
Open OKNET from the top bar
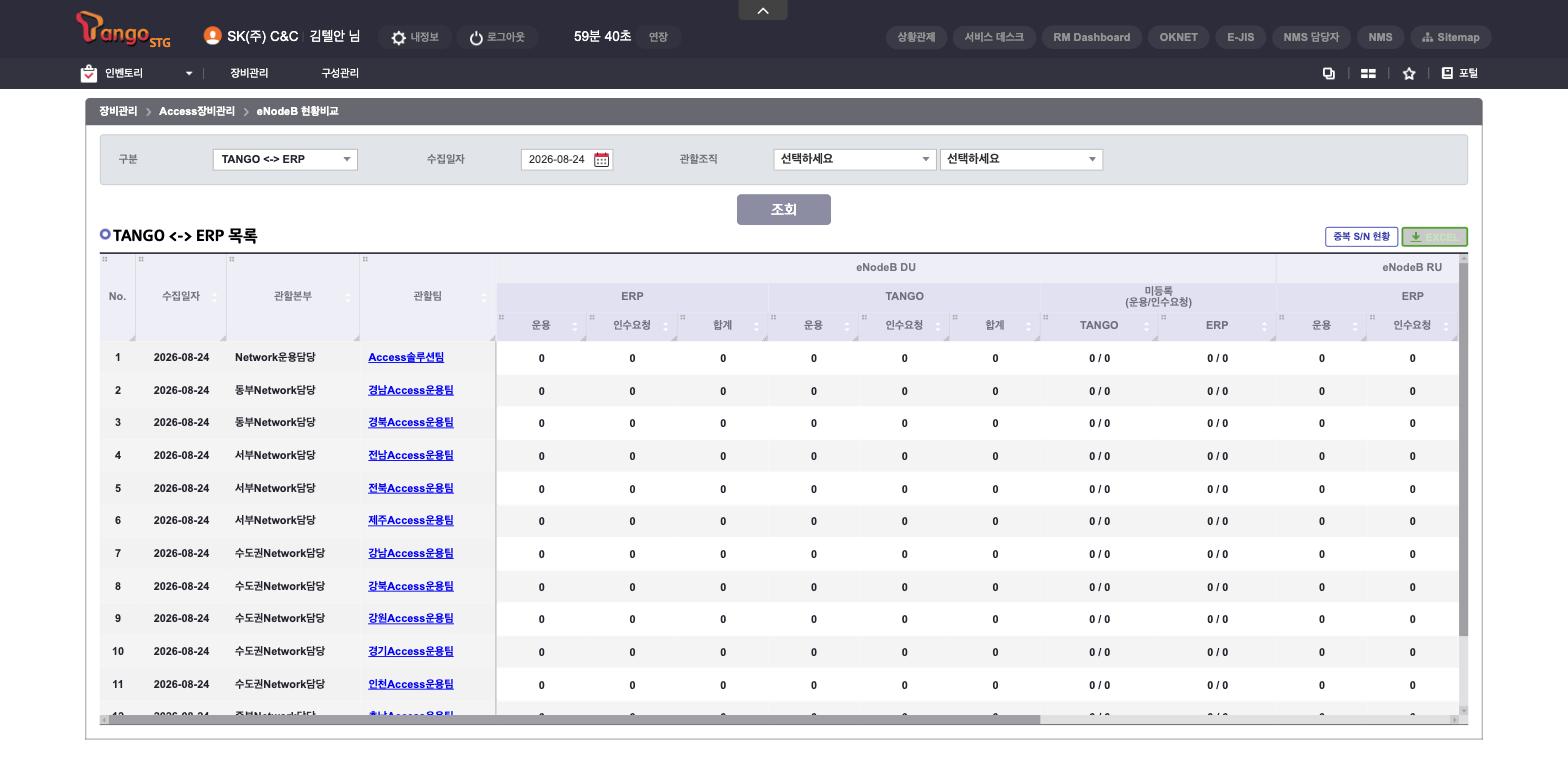pyautogui.click(x=1178, y=37)
